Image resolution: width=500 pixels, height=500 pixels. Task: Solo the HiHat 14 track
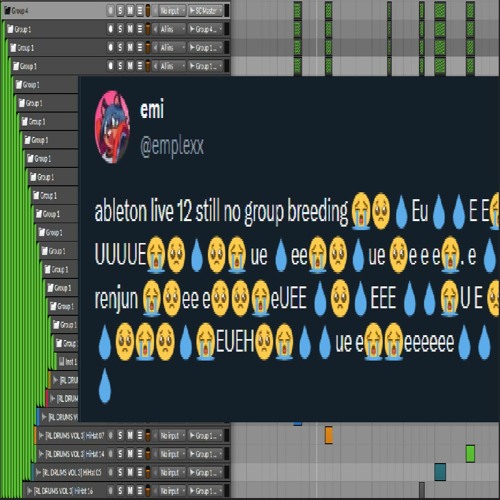click(120, 454)
